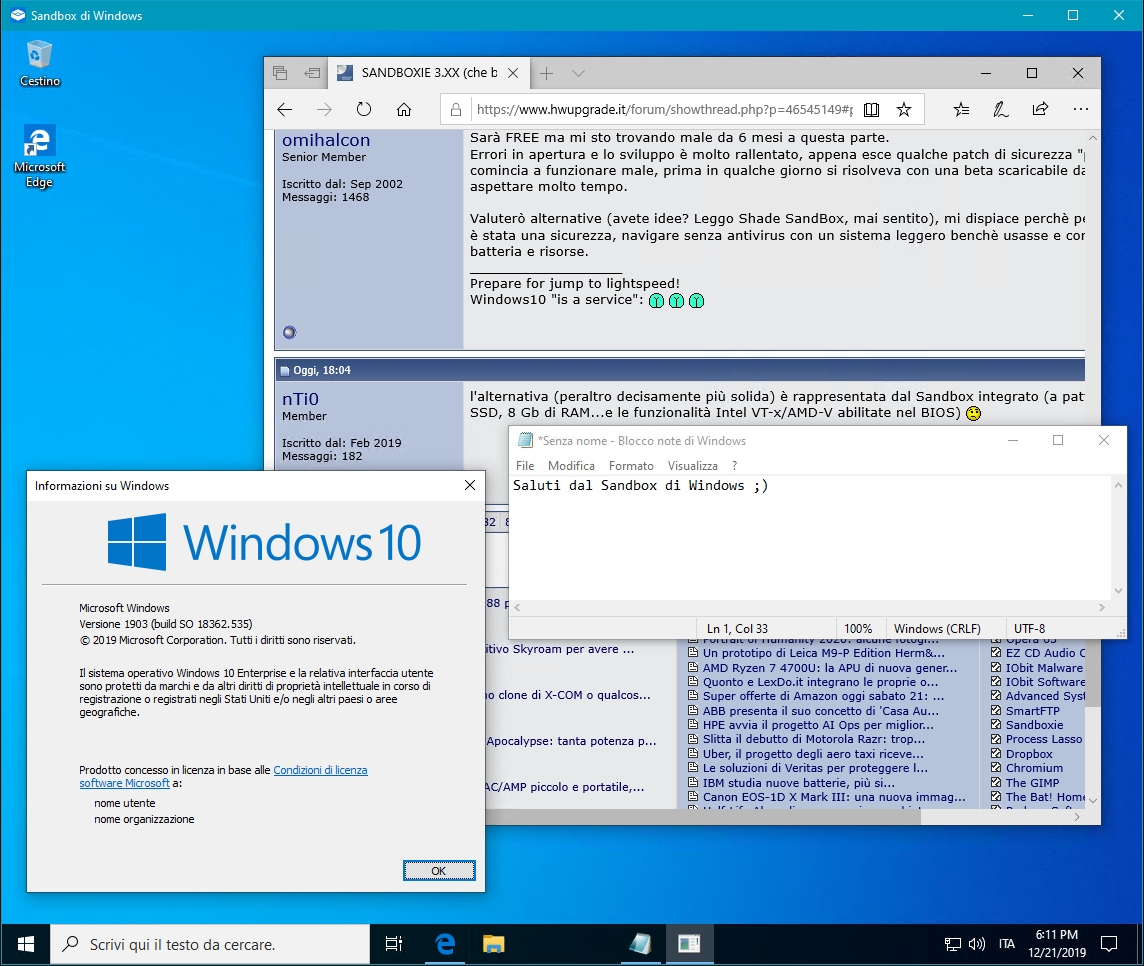
Task: Open the Process Lasso download link
Action: (1043, 739)
